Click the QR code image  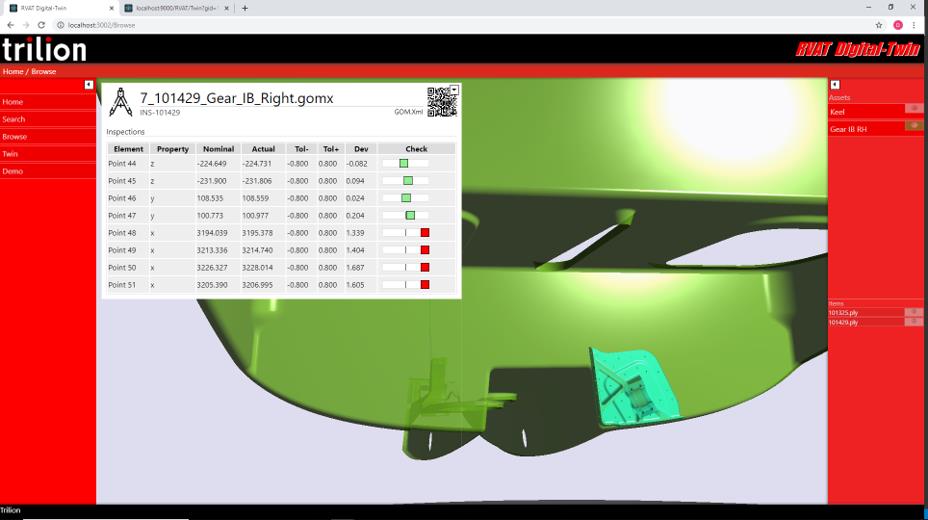coord(442,102)
